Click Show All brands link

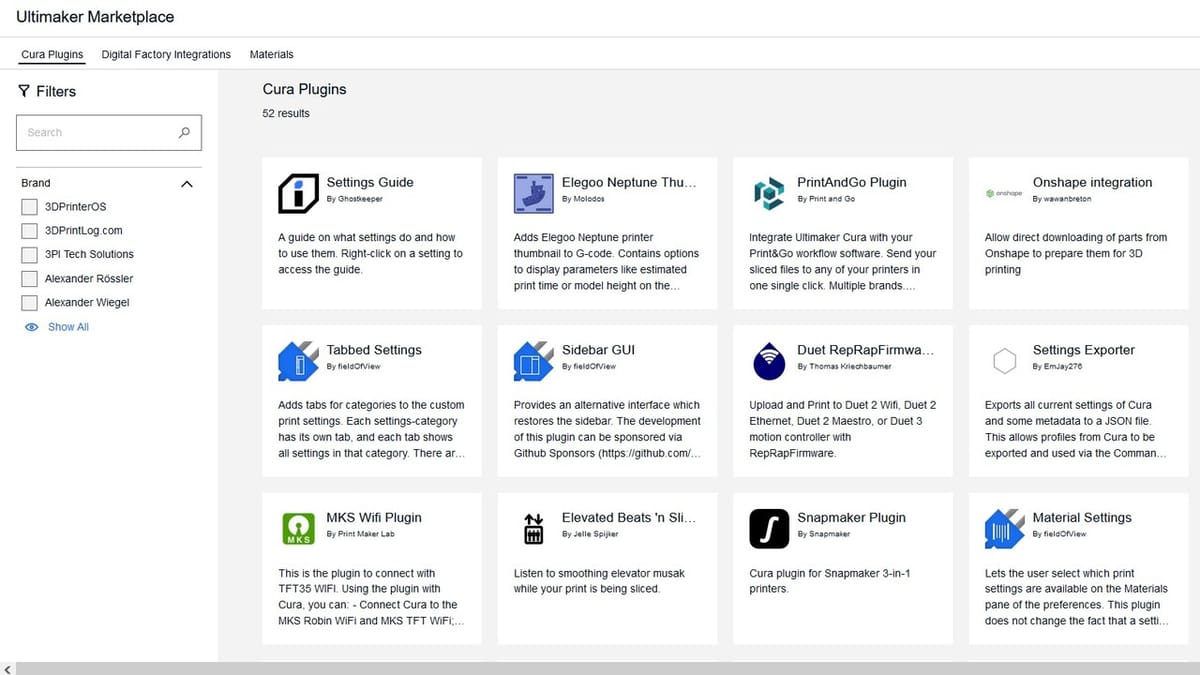68,327
